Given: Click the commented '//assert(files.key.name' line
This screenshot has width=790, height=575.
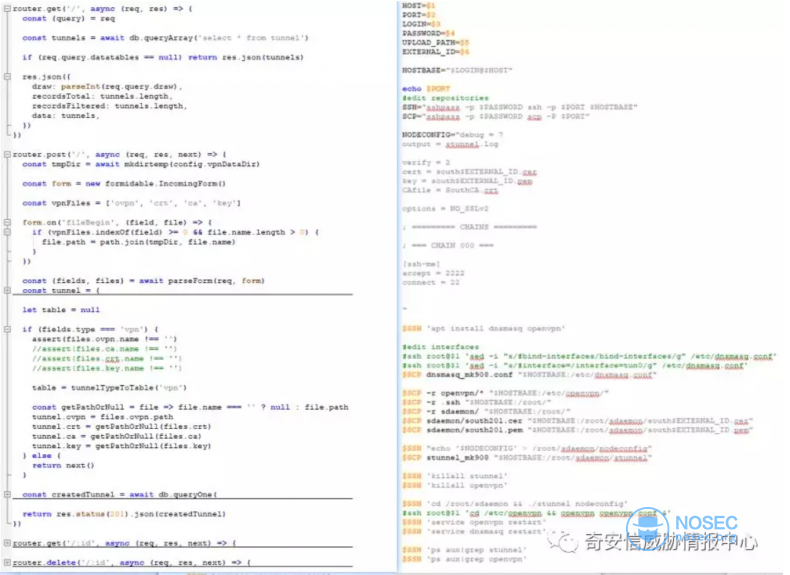Looking at the screenshot, I should pos(107,368).
